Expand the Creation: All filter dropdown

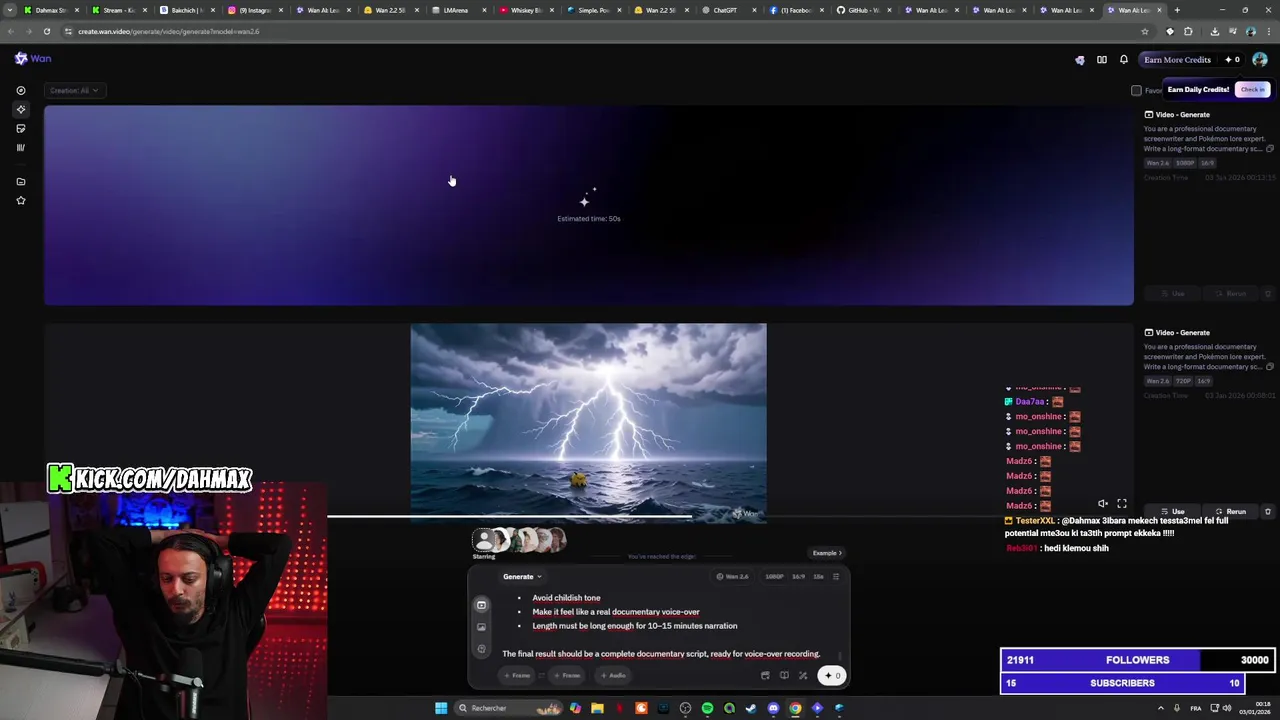pyautogui.click(x=74, y=90)
